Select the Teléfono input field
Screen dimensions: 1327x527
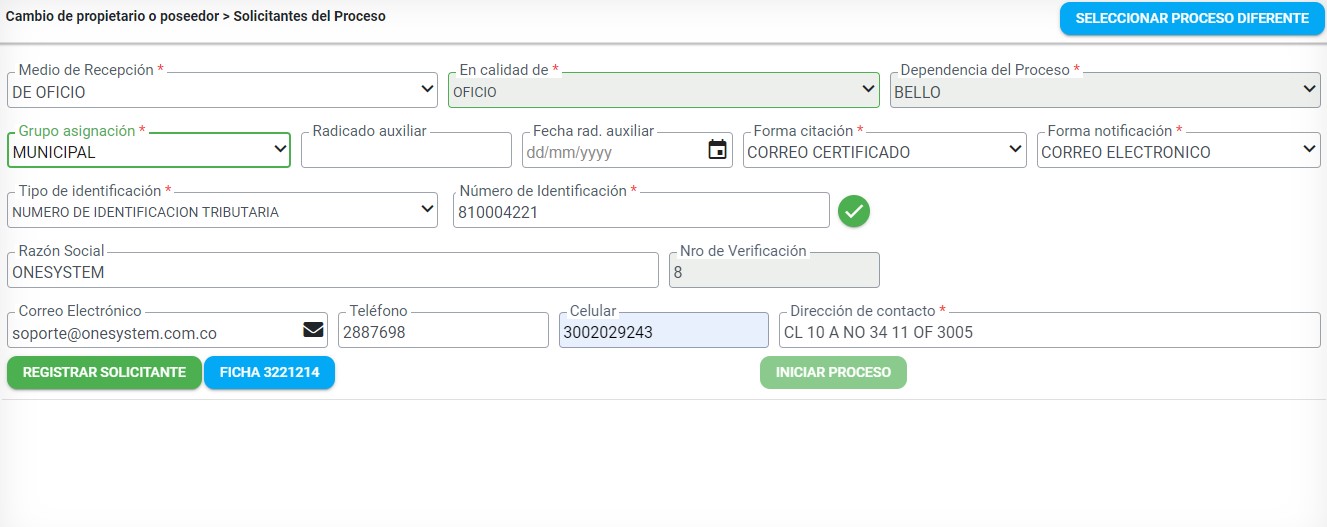(x=442, y=331)
